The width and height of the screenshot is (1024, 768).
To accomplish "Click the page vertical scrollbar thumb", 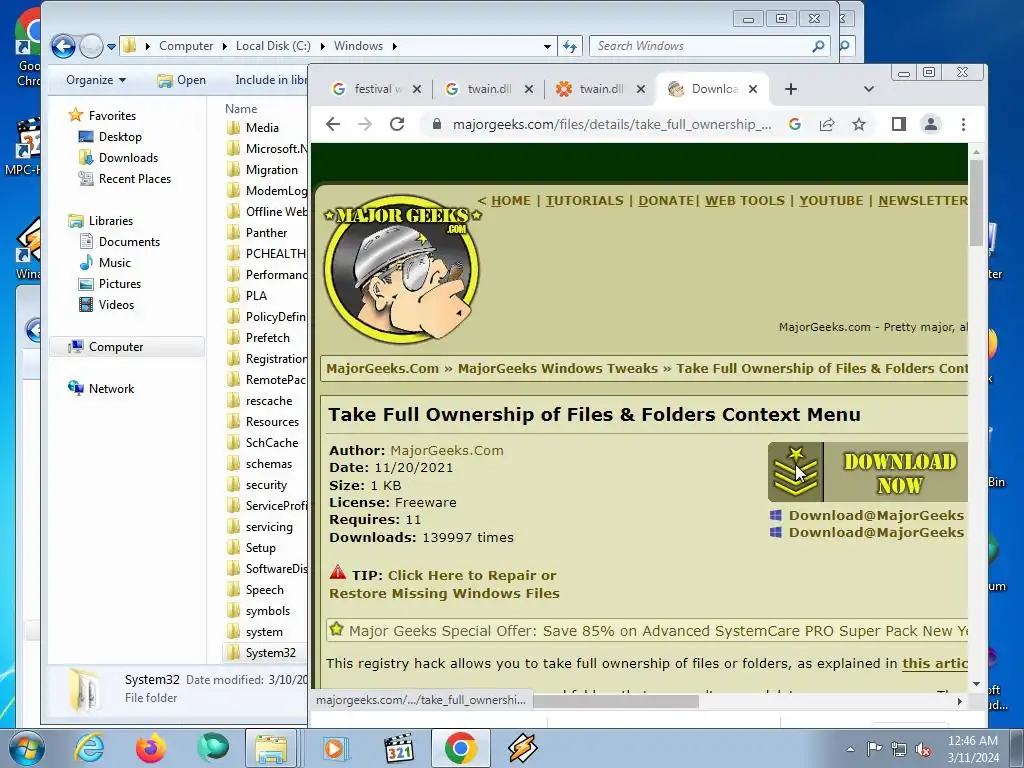I will pos(976,202).
